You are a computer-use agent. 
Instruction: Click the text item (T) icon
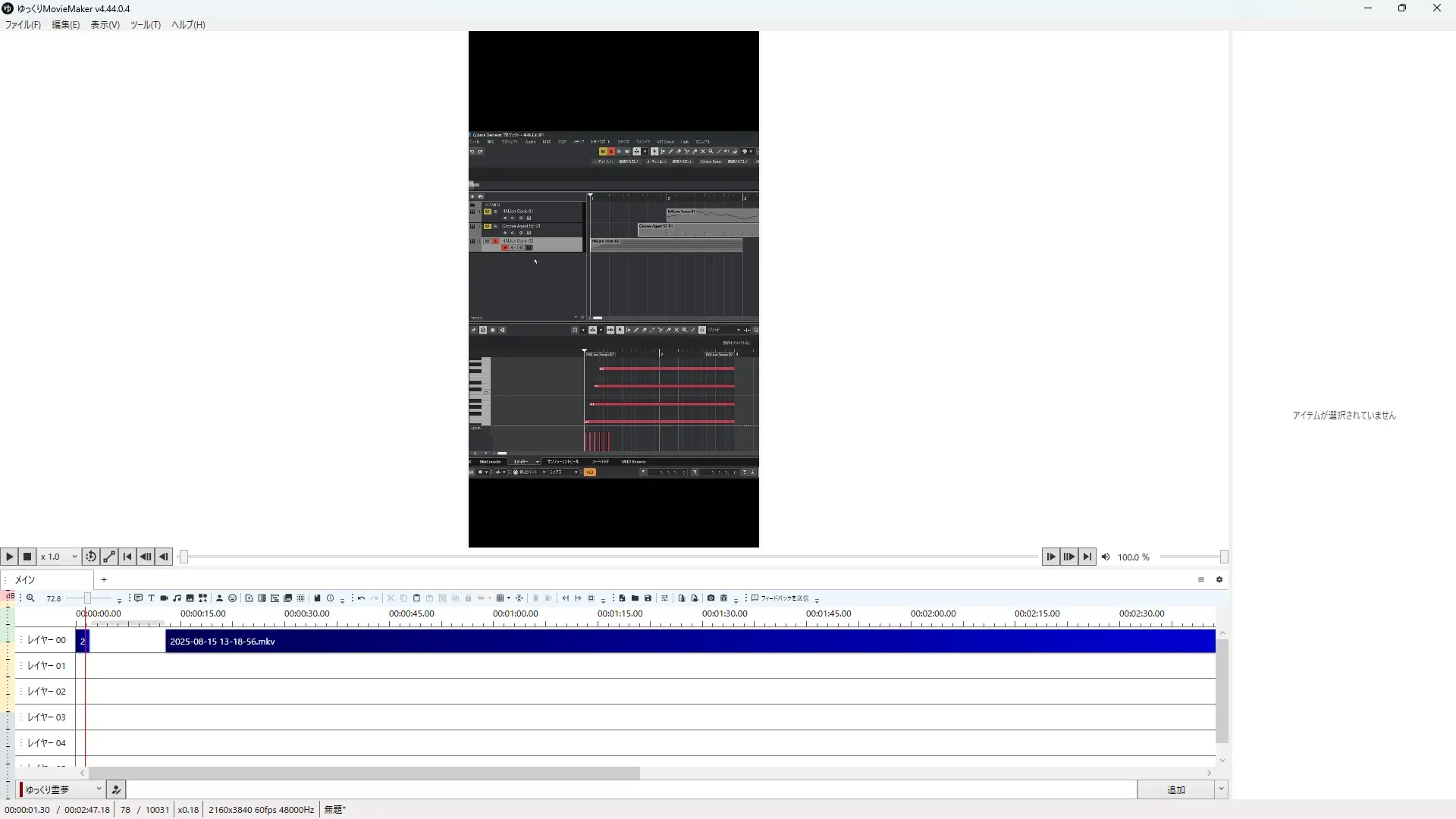click(x=151, y=598)
